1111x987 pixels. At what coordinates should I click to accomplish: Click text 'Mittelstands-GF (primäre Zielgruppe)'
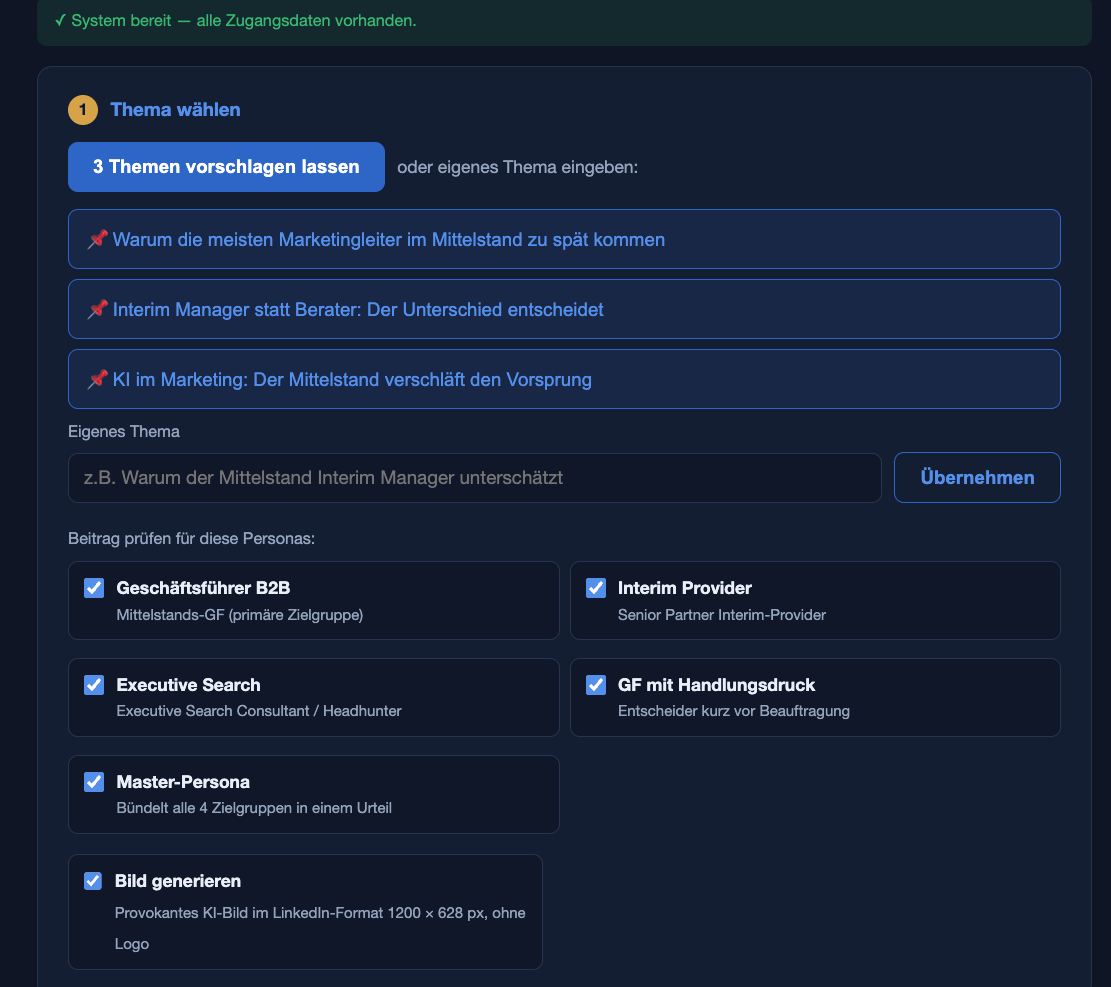pyautogui.click(x=239, y=615)
